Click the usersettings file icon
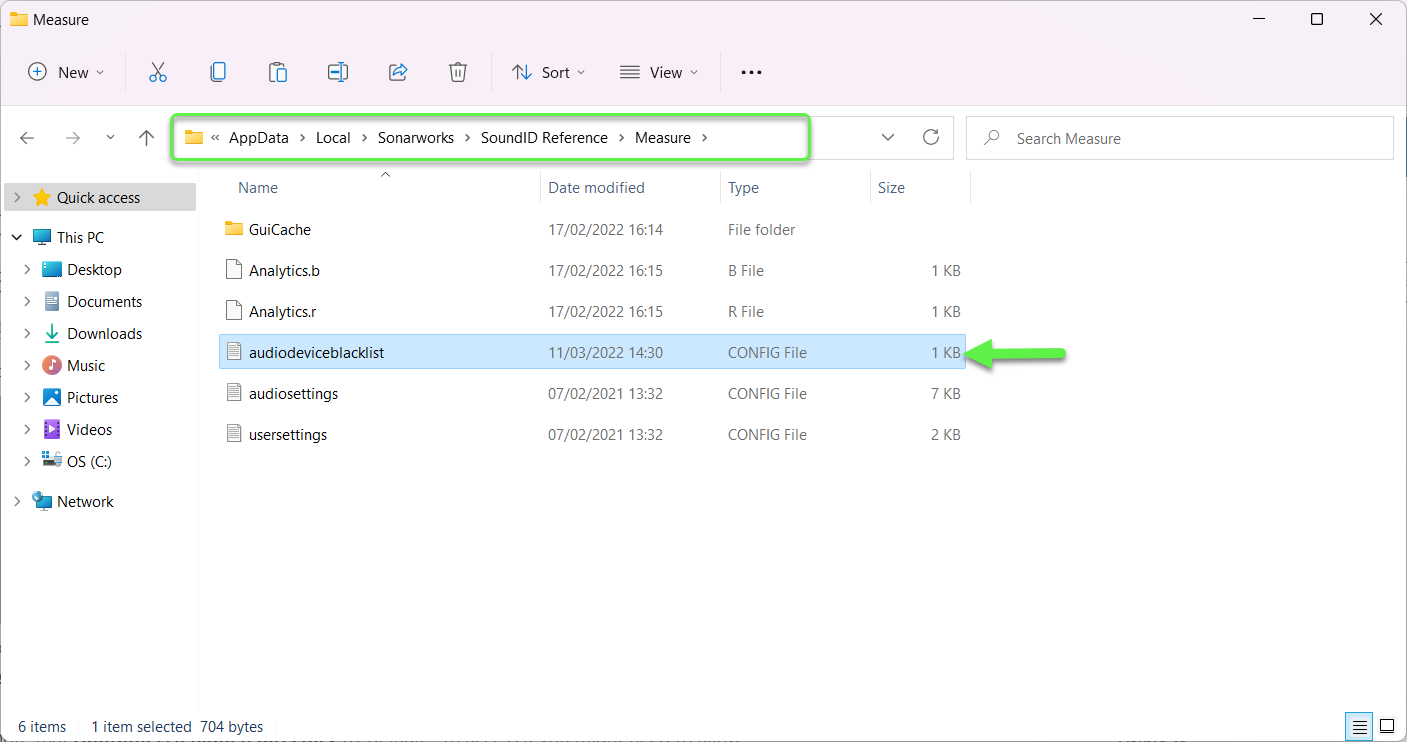This screenshot has height=742, width=1407. [x=234, y=434]
